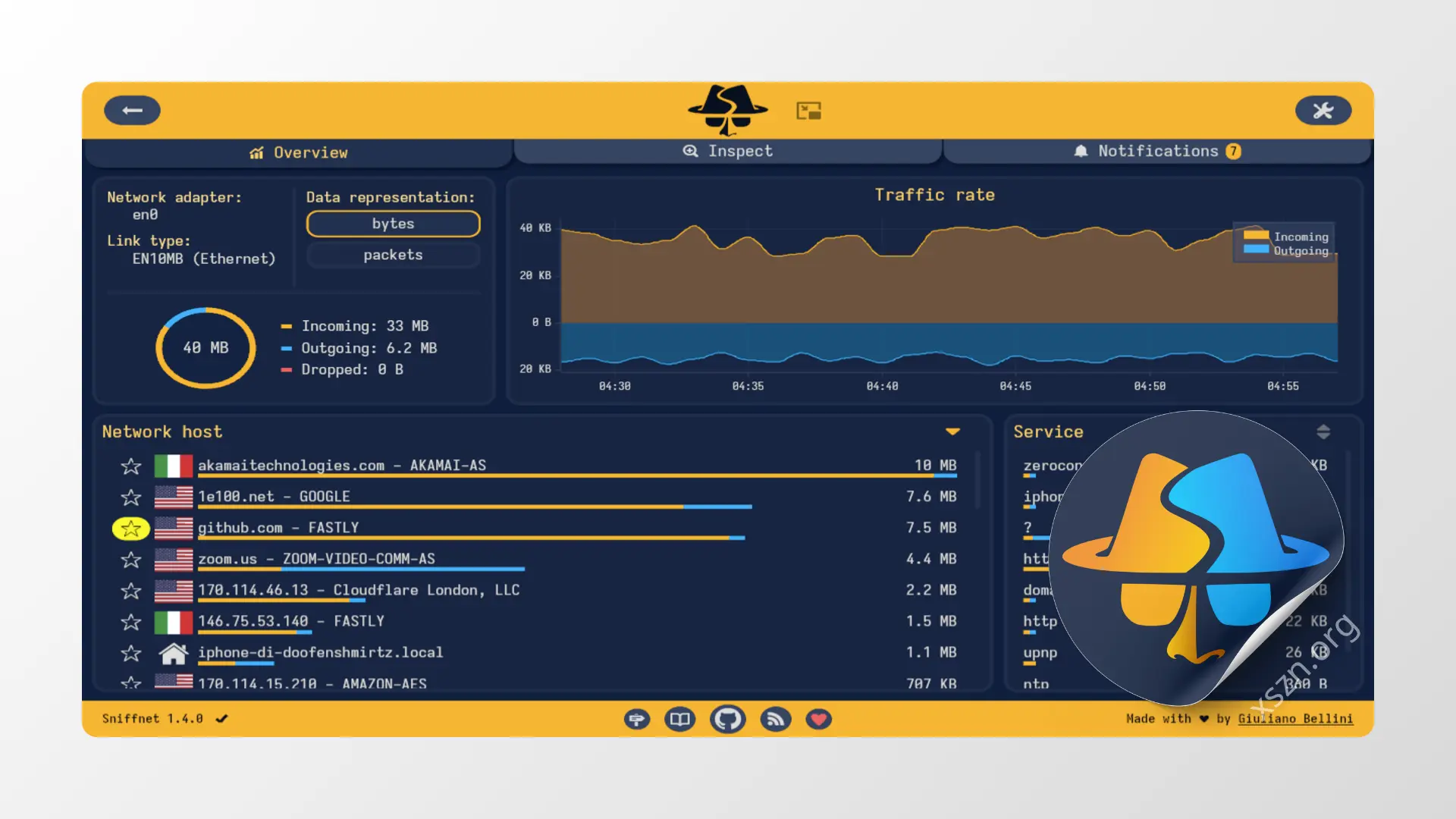This screenshot has width=1456, height=819.
Task: Toggle thumbnail mode icon in header
Action: coord(808,111)
